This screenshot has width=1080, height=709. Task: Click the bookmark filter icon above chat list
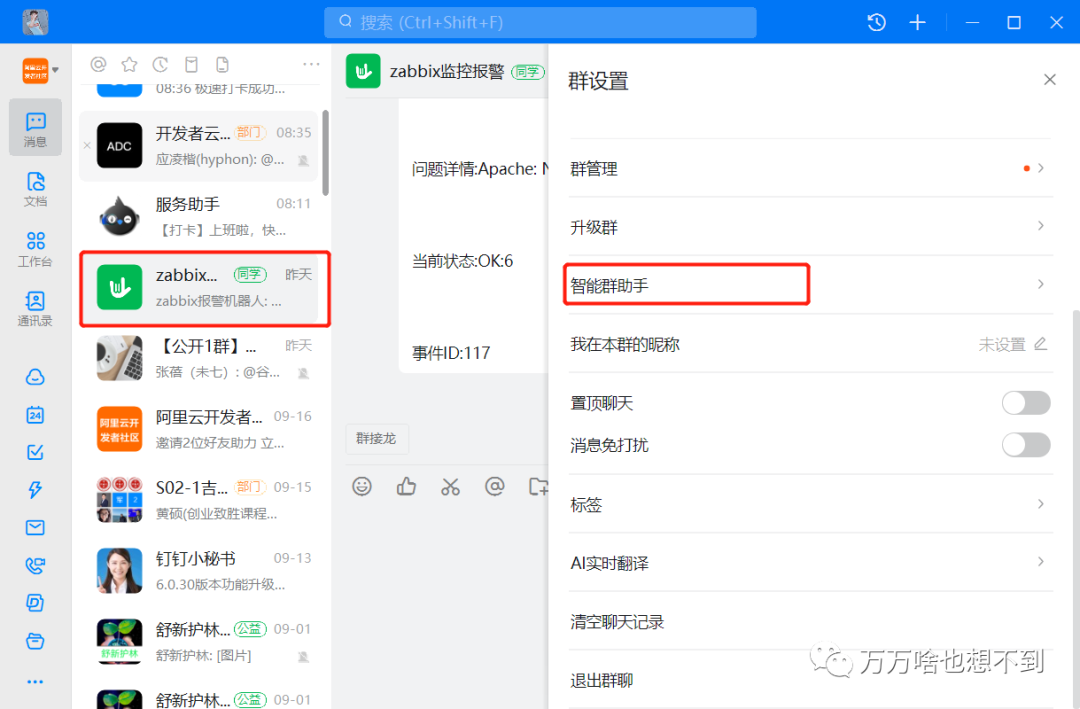(x=191, y=65)
